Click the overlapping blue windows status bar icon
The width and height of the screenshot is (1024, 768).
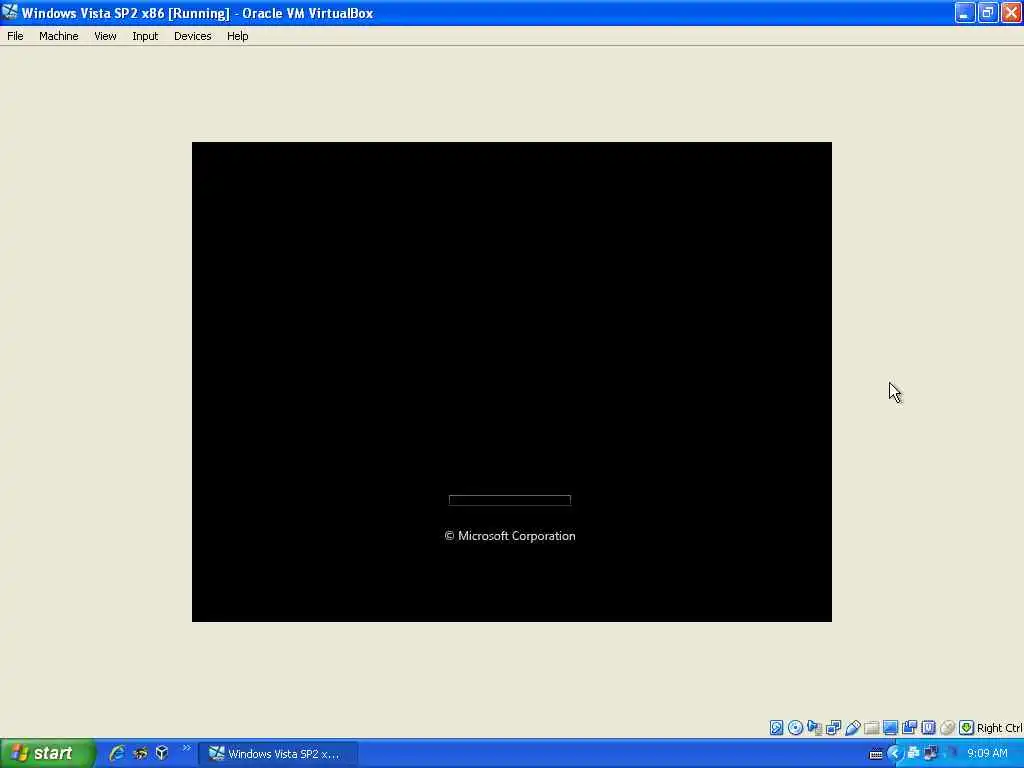pos(909,728)
